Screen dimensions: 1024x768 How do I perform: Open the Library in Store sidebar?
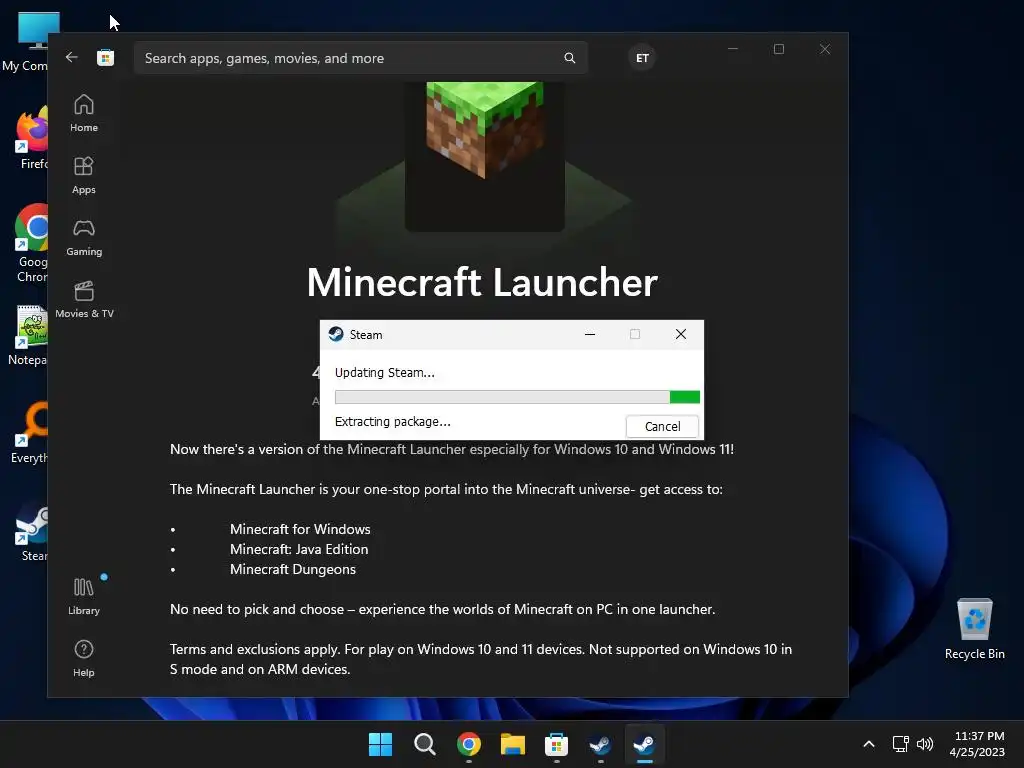(x=84, y=596)
